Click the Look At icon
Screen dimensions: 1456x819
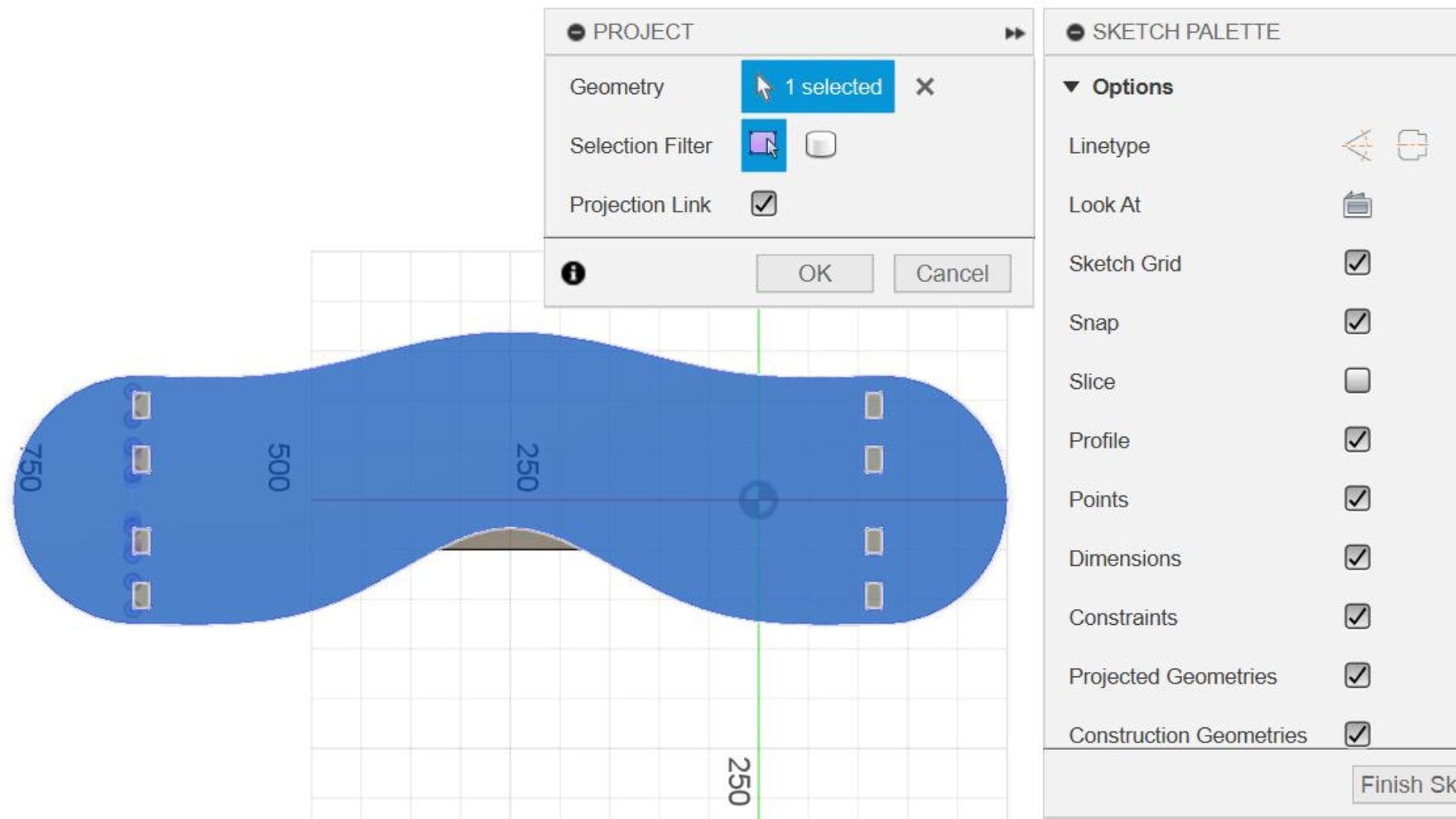1357,205
